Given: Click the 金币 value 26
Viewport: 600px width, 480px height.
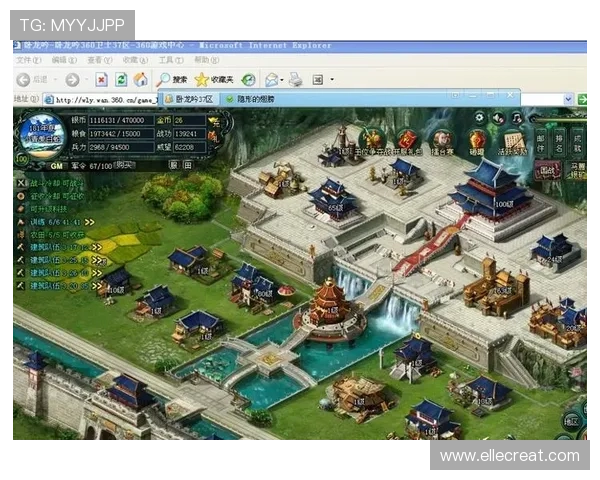Looking at the screenshot, I should pyautogui.click(x=189, y=120).
